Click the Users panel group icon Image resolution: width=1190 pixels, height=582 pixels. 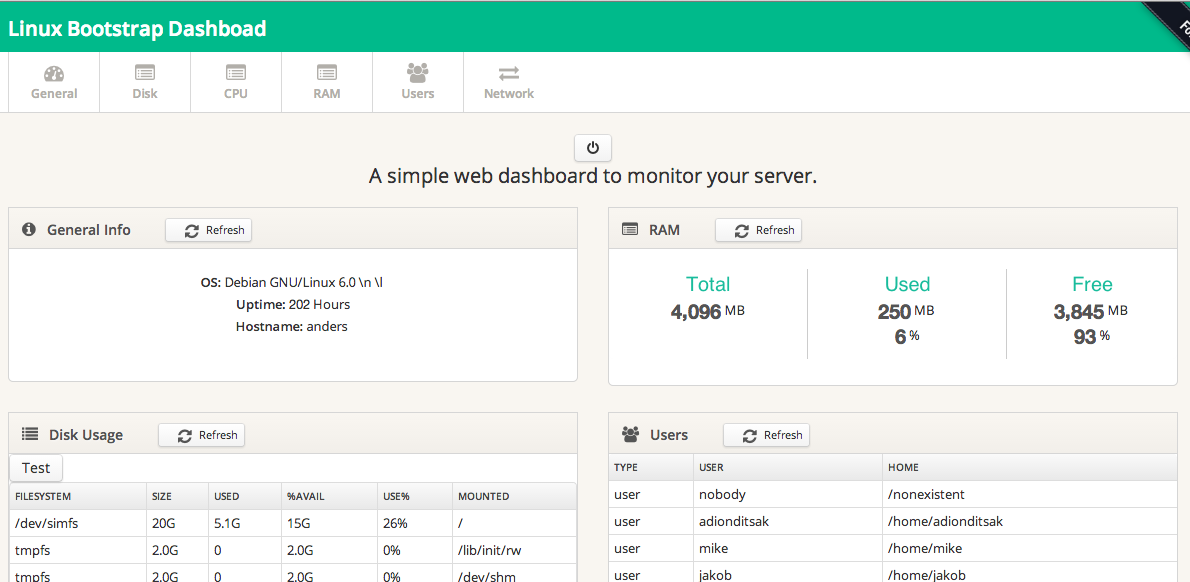click(631, 434)
